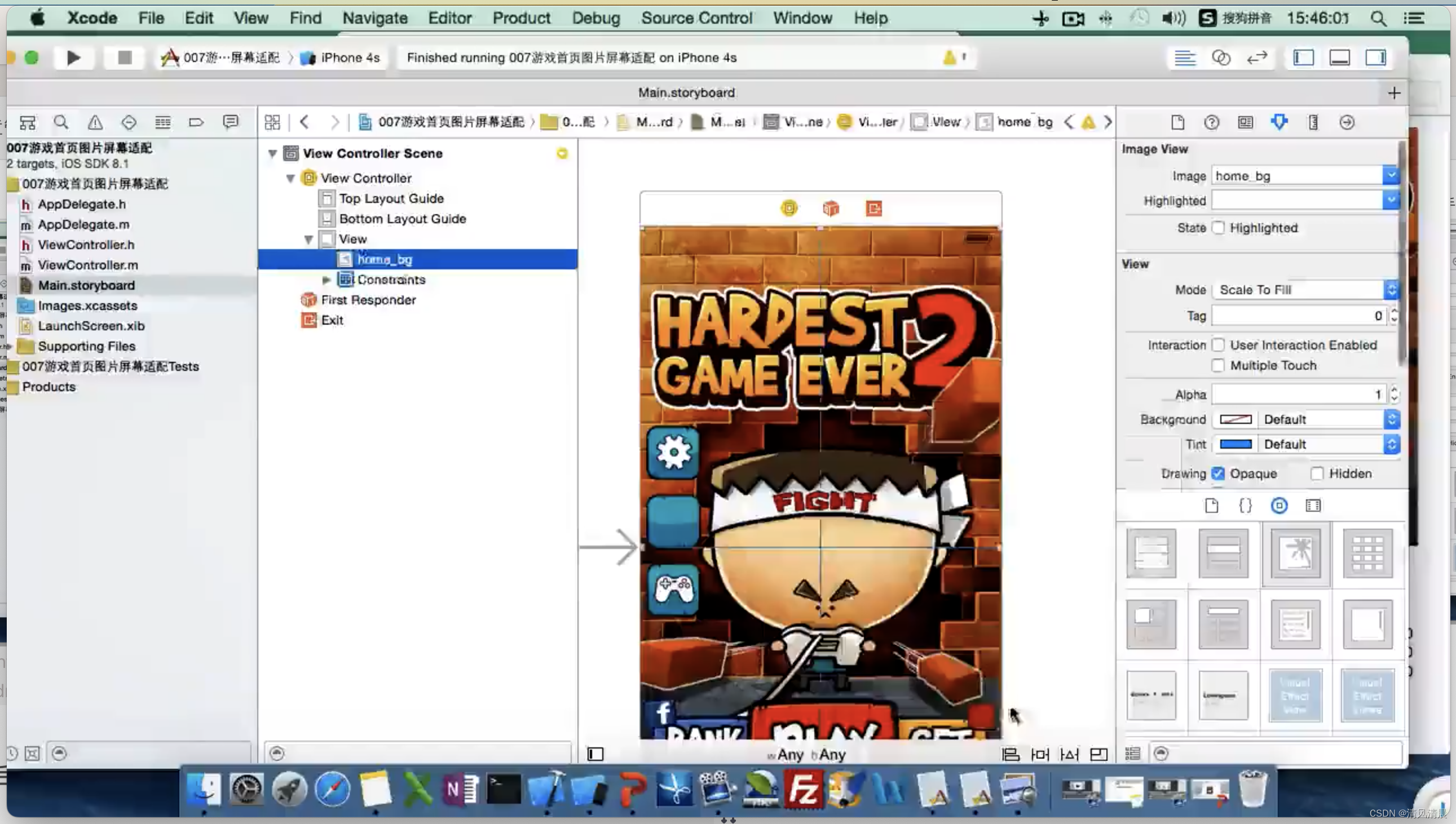Screen dimensions: 1456x824
Task: Toggle the right Utilities panel
Action: pos(1375,57)
